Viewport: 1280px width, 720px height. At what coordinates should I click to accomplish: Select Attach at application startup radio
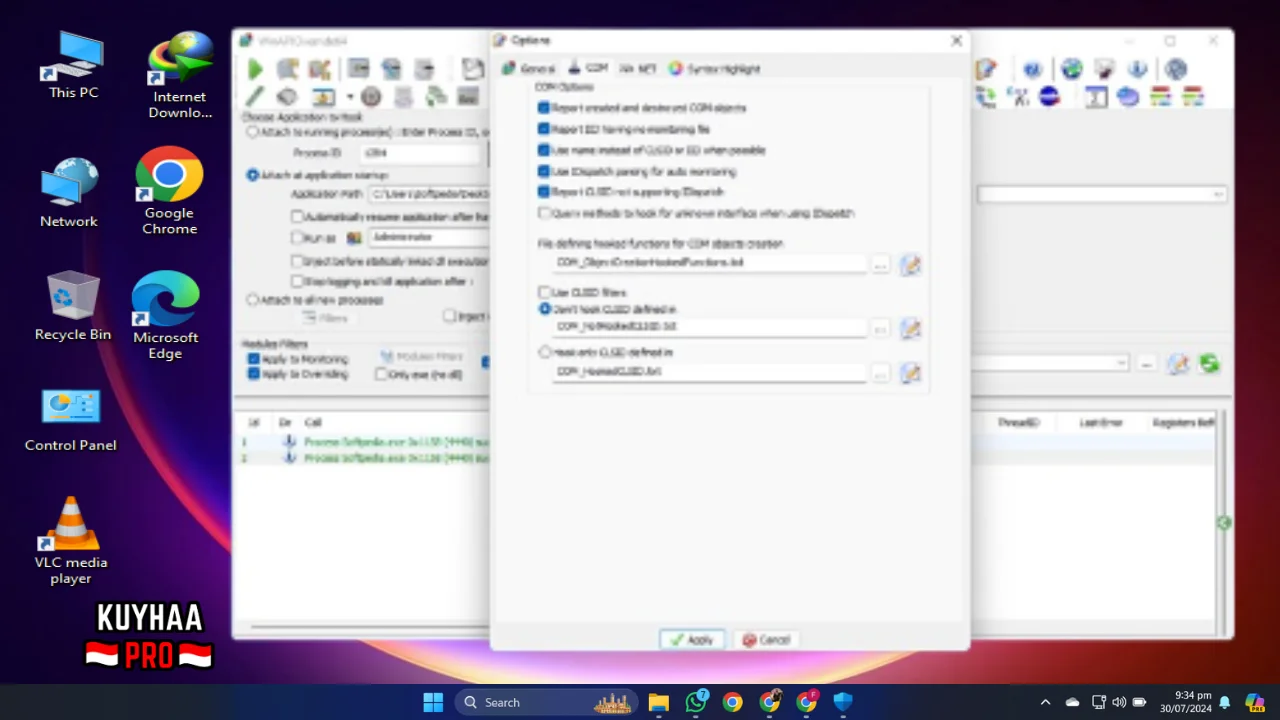click(x=252, y=174)
